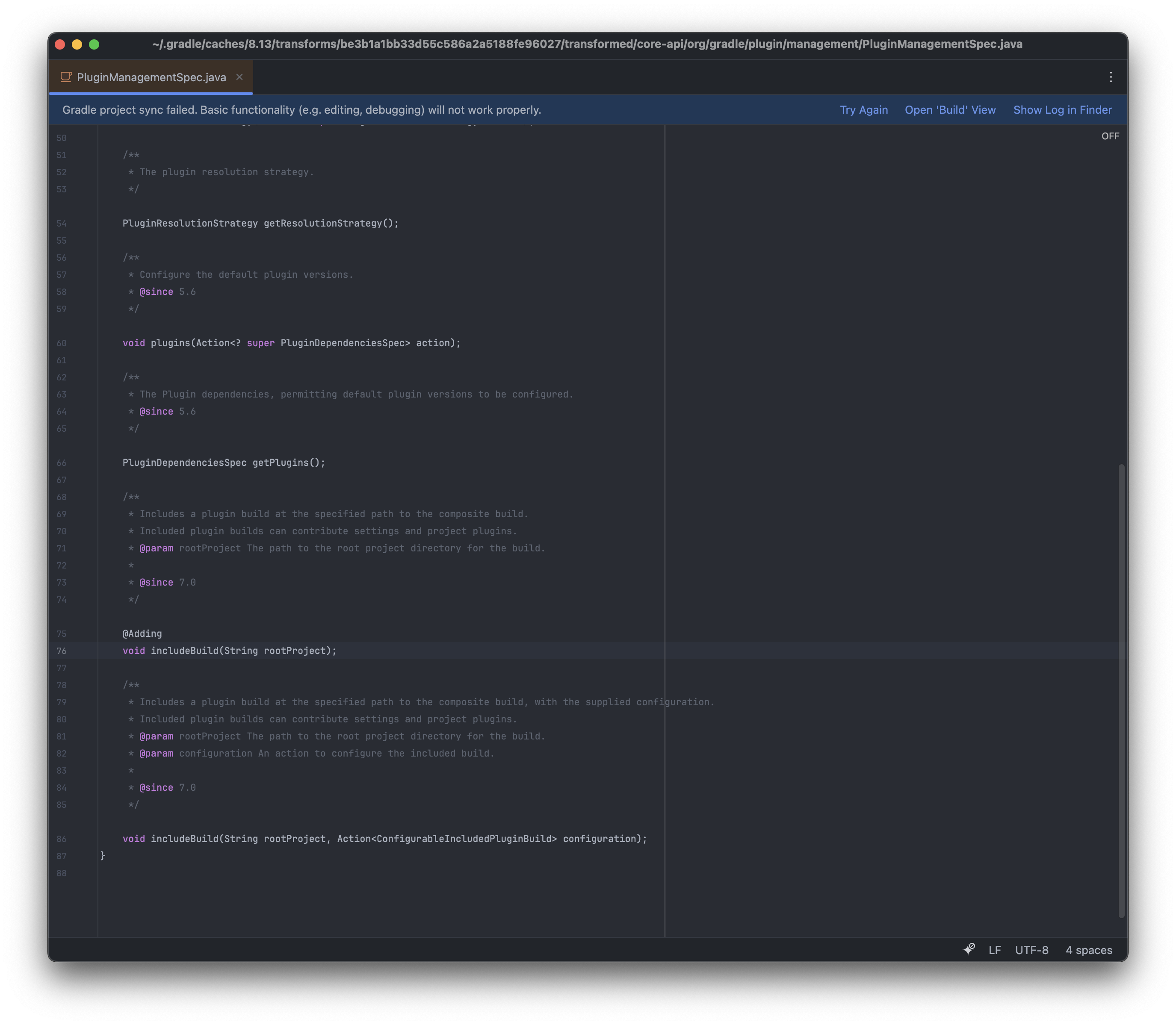Click 'The plugin resolution strategy.' comment

coord(227,172)
